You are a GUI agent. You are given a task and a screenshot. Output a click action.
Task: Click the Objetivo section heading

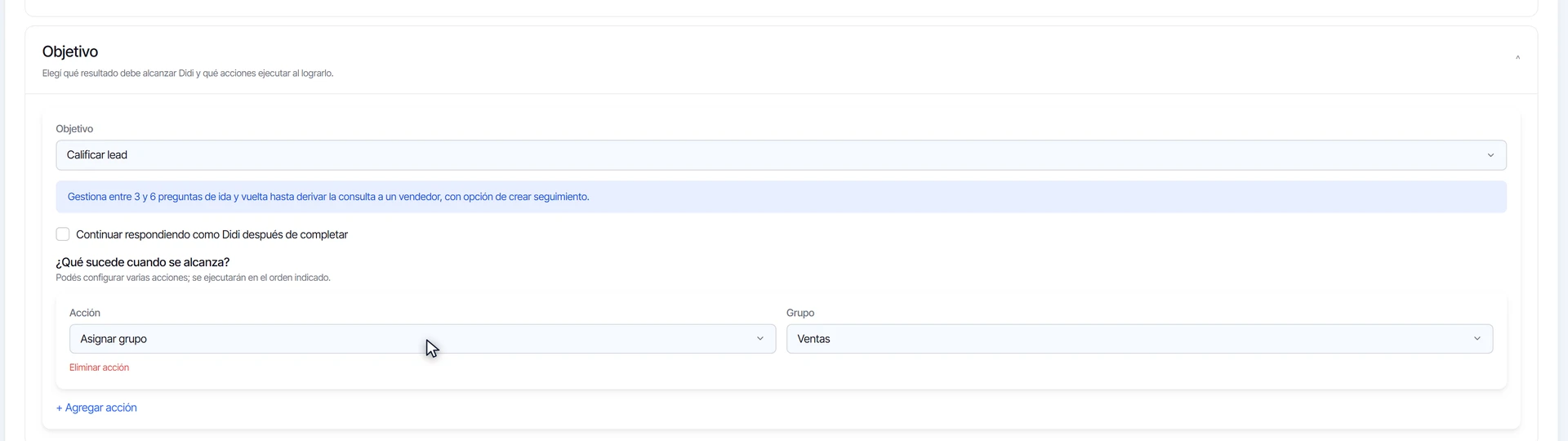(70, 51)
